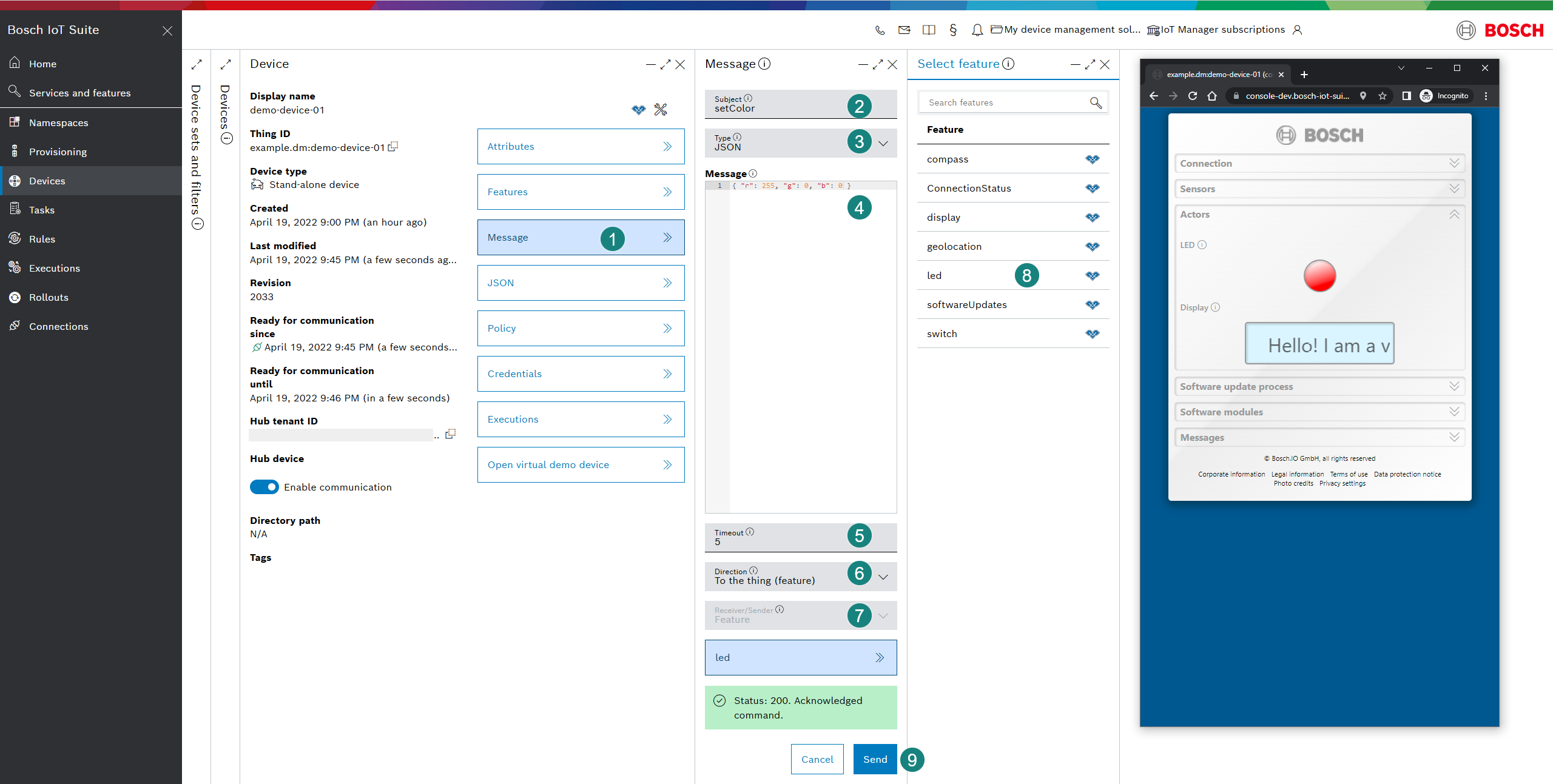Click the Policy panel icon in Device
The height and width of the screenshot is (784, 1553).
(668, 327)
